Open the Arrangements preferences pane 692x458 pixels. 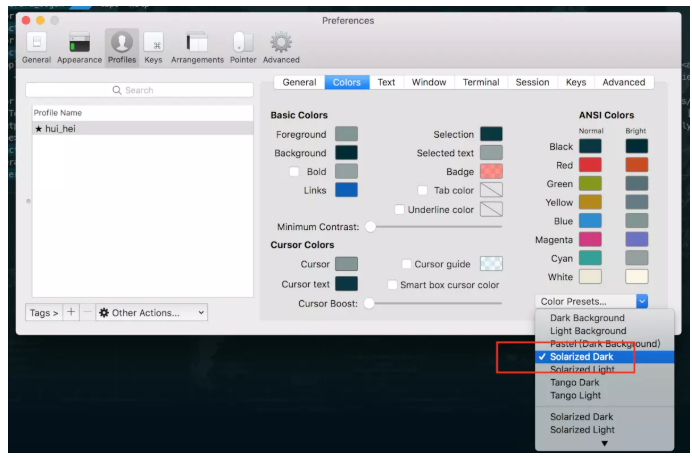click(x=197, y=46)
